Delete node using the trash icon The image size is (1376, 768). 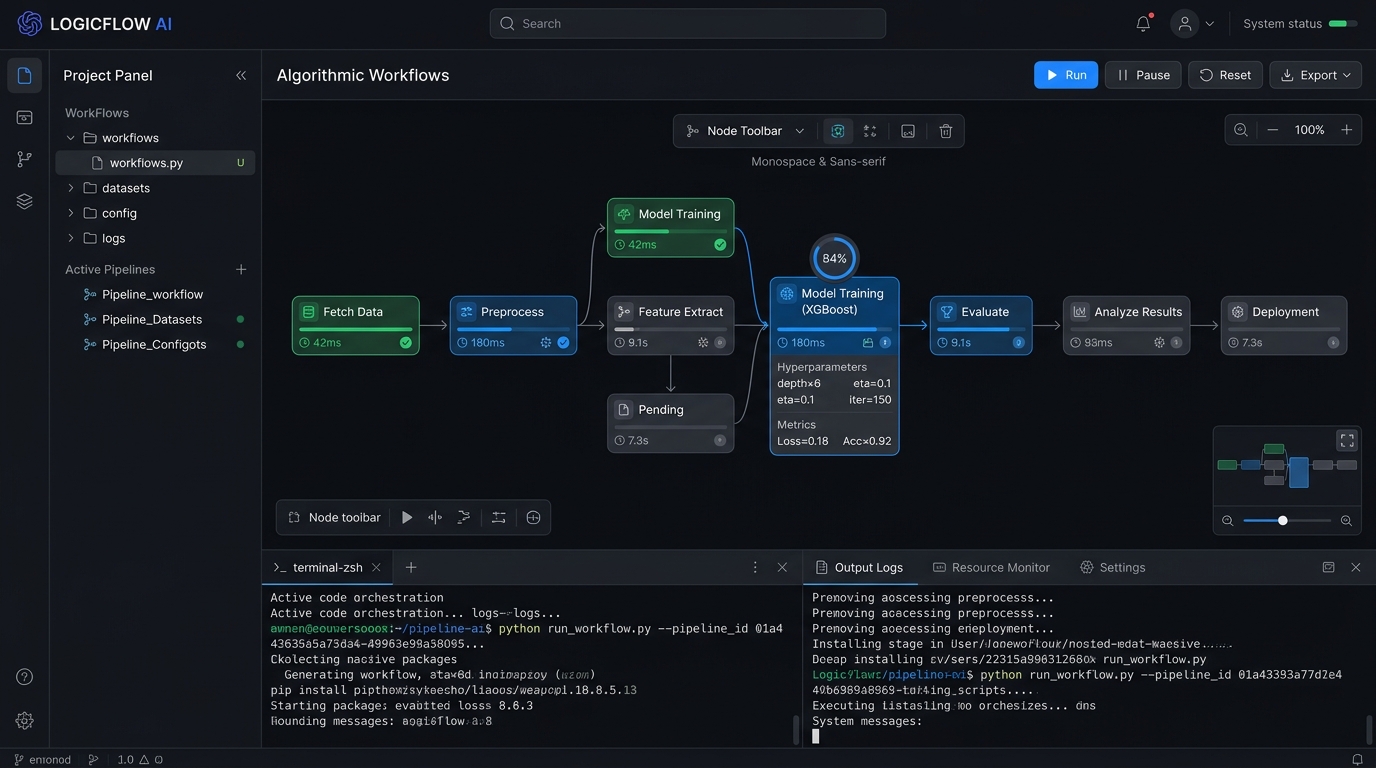946,131
